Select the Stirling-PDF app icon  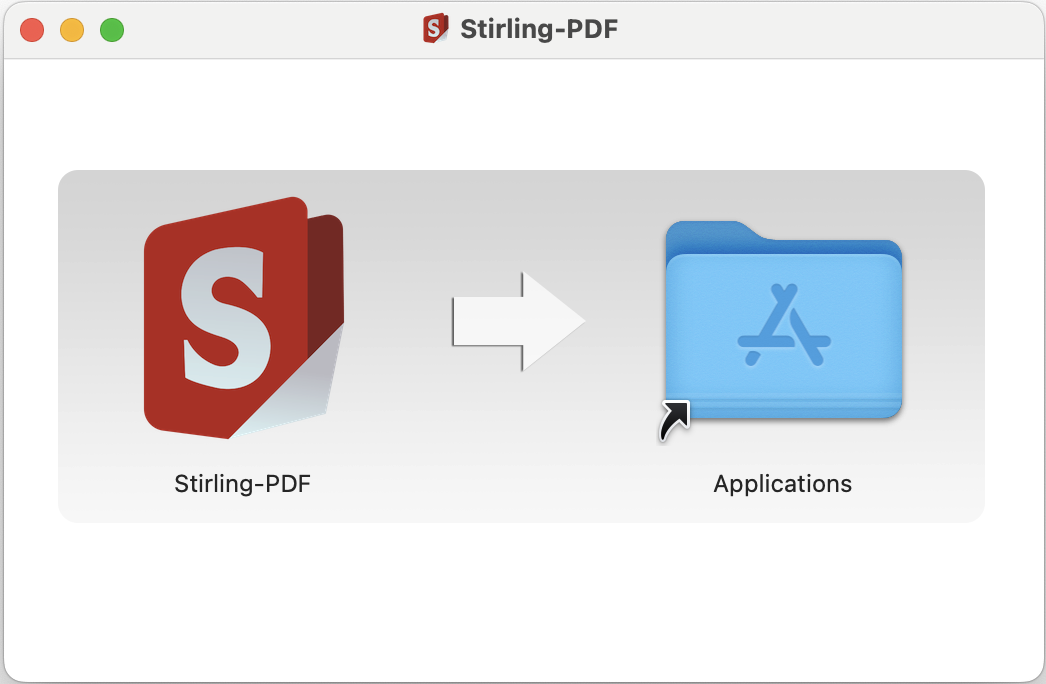point(243,318)
